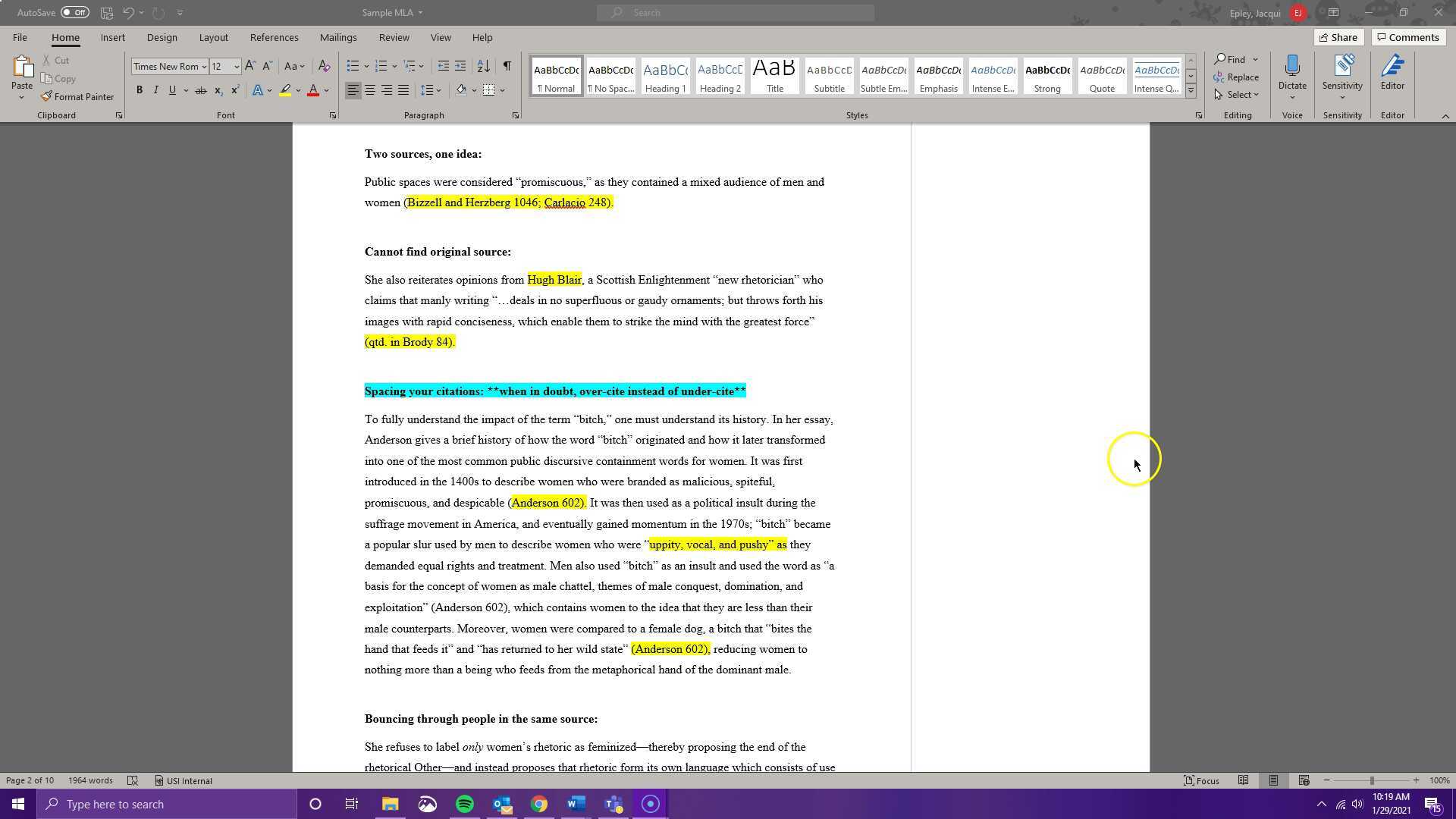Image resolution: width=1456 pixels, height=819 pixels.
Task: Click the Strikethrough icon
Action: [x=201, y=90]
